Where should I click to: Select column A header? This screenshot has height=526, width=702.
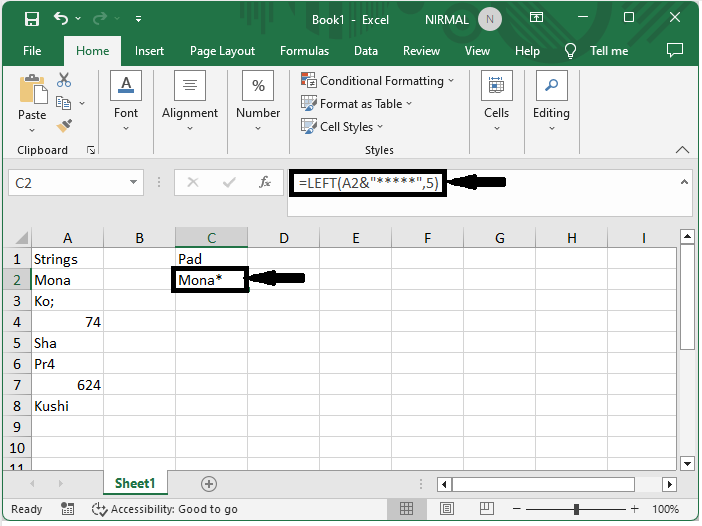click(67, 238)
